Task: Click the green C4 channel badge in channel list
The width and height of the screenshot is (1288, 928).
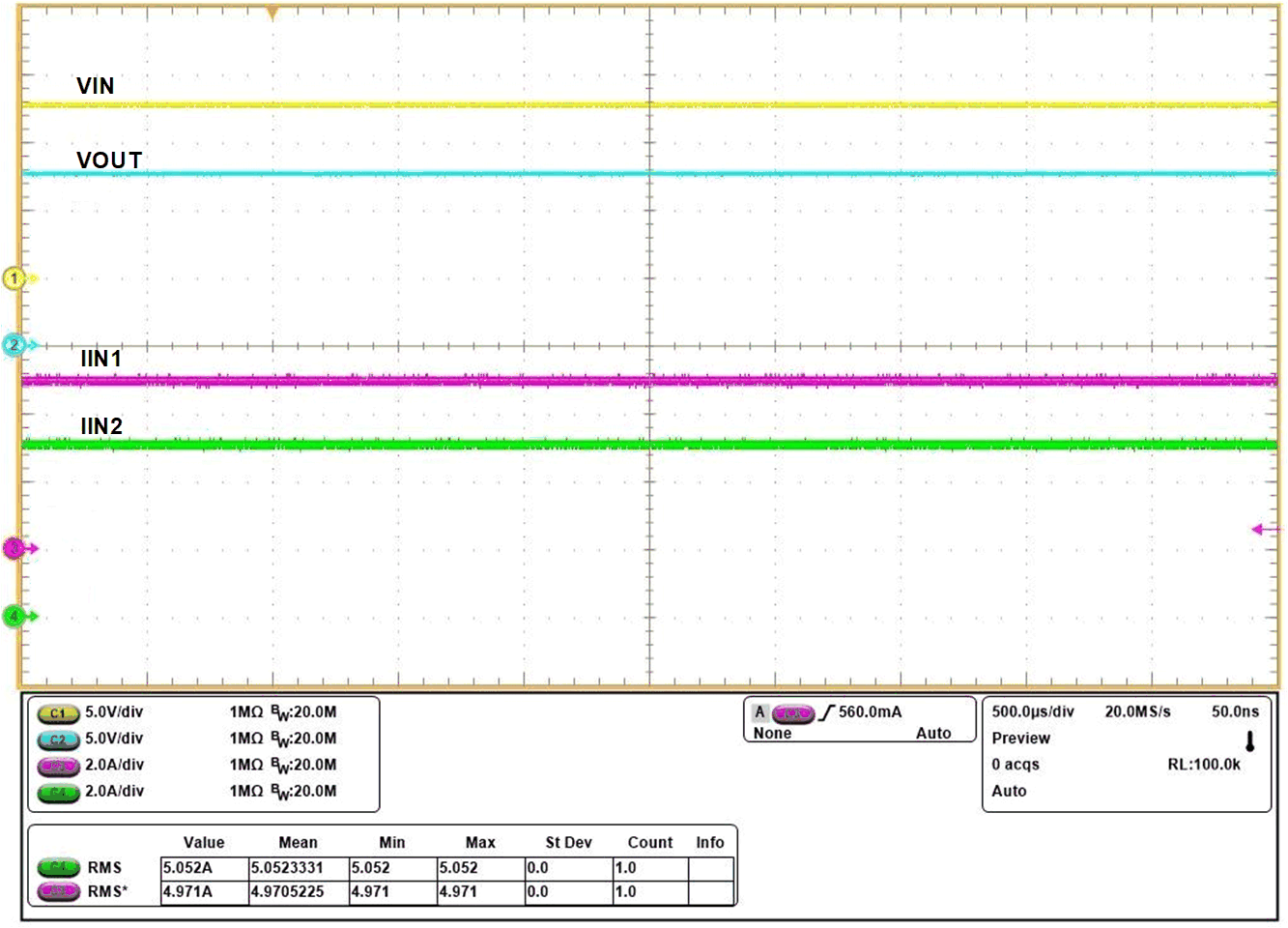Action: click(x=58, y=792)
